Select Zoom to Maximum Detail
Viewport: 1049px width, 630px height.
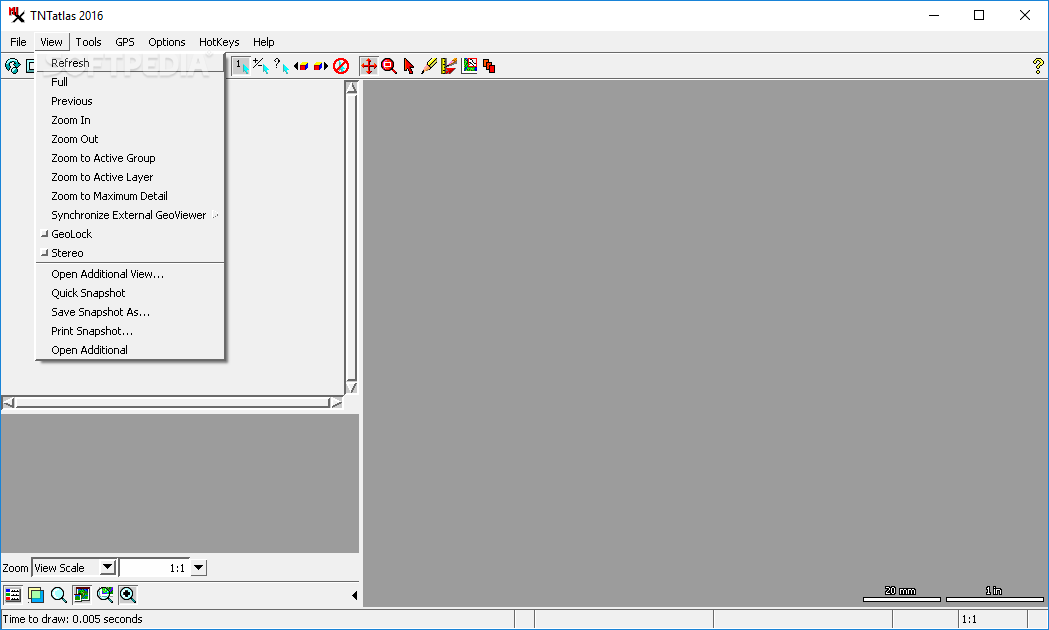coord(130,196)
